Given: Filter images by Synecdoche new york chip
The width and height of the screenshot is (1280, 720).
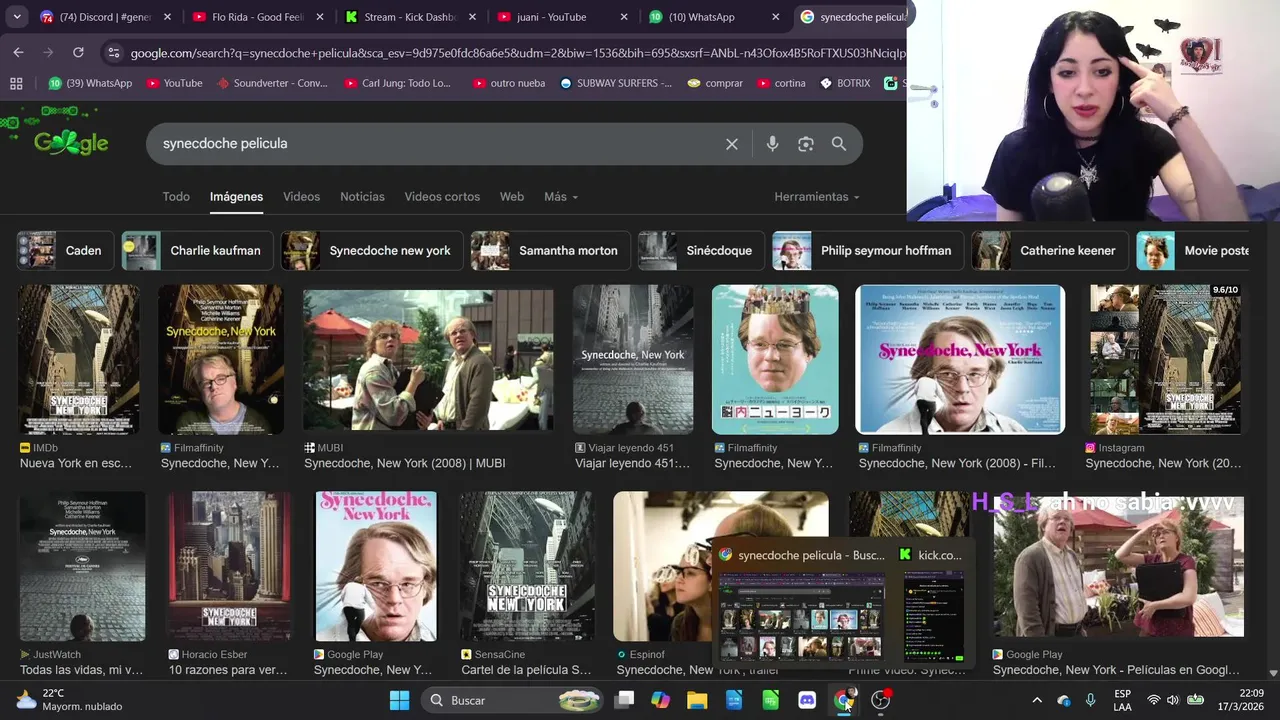Looking at the screenshot, I should [372, 251].
